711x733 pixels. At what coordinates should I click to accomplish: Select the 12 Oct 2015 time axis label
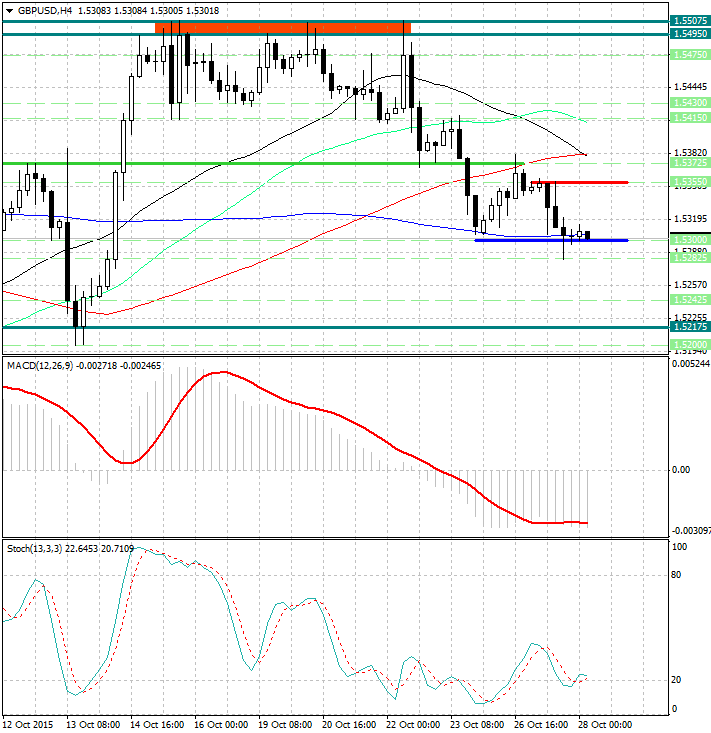pyautogui.click(x=28, y=725)
